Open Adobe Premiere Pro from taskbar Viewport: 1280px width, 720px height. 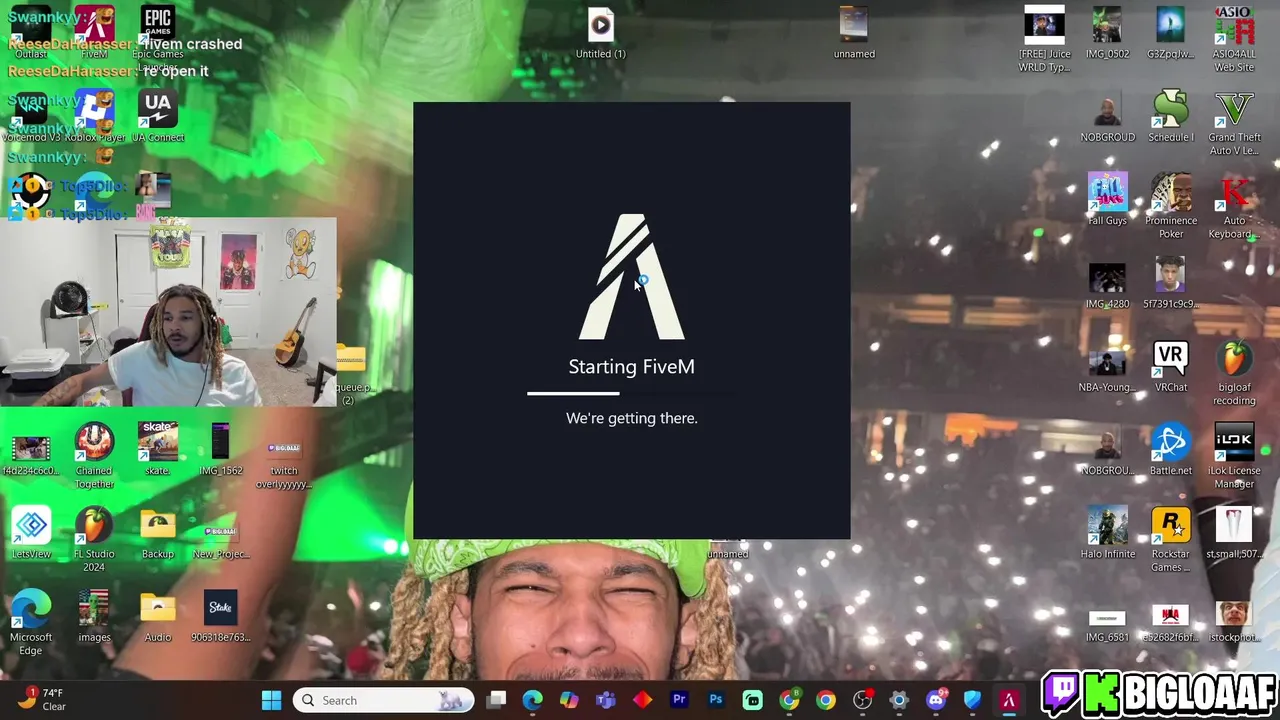pos(679,700)
